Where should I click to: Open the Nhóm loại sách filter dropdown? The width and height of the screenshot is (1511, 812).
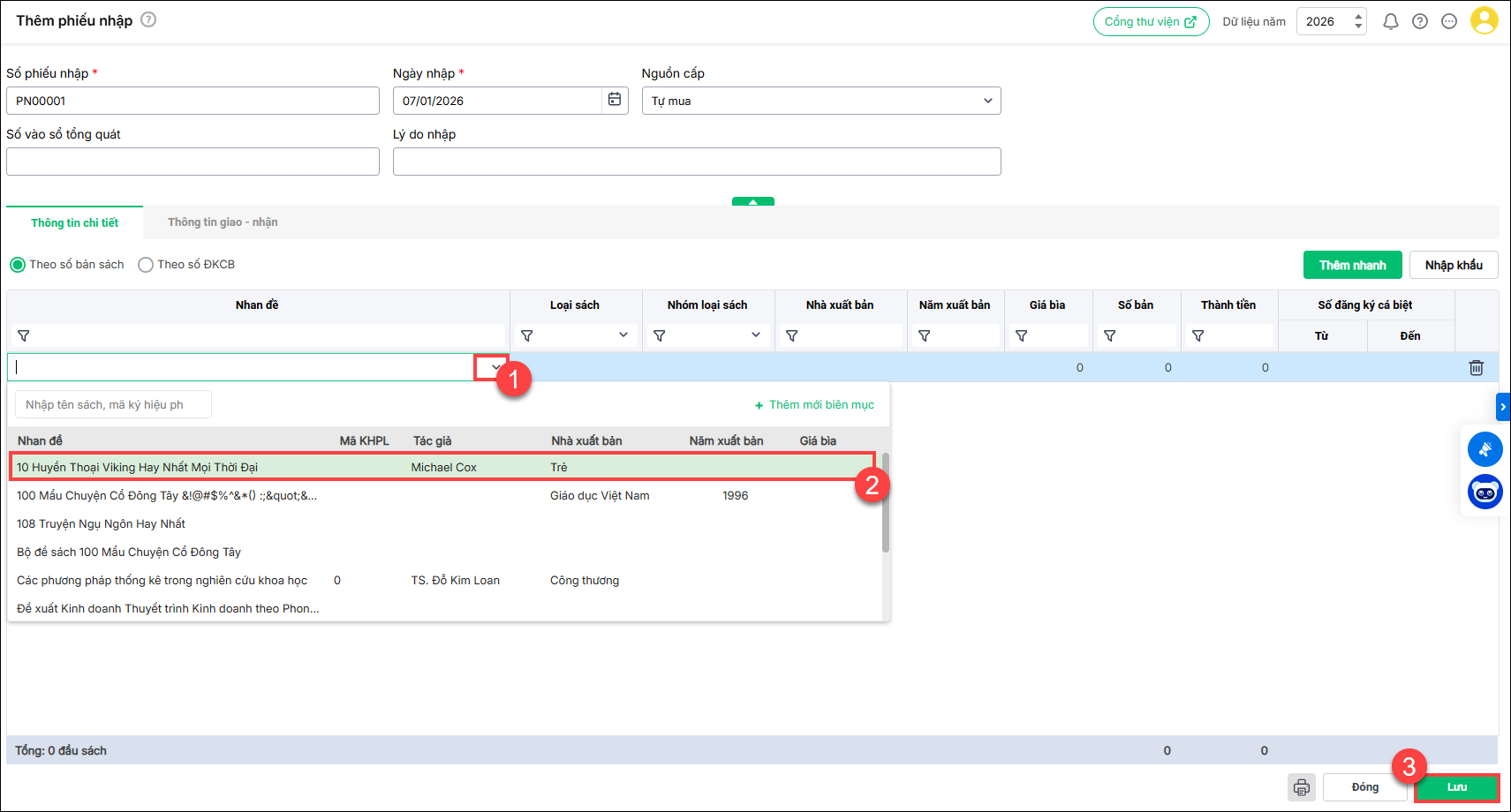click(755, 335)
